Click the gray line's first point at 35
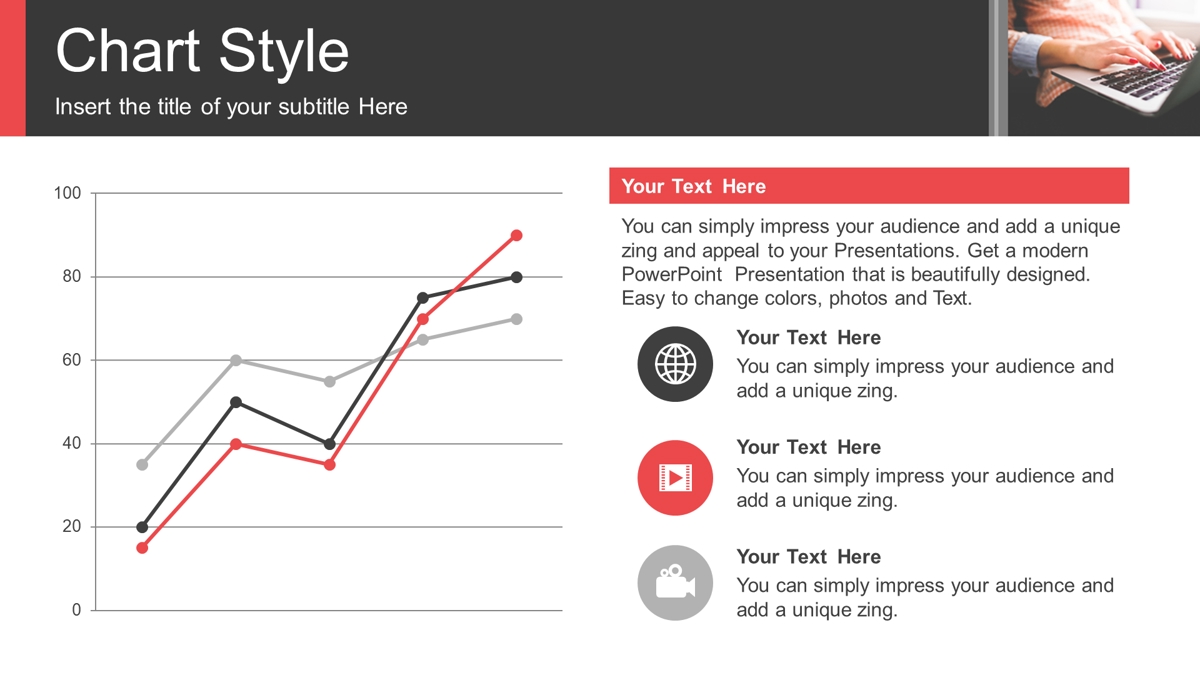The height and width of the screenshot is (675, 1200). click(142, 465)
